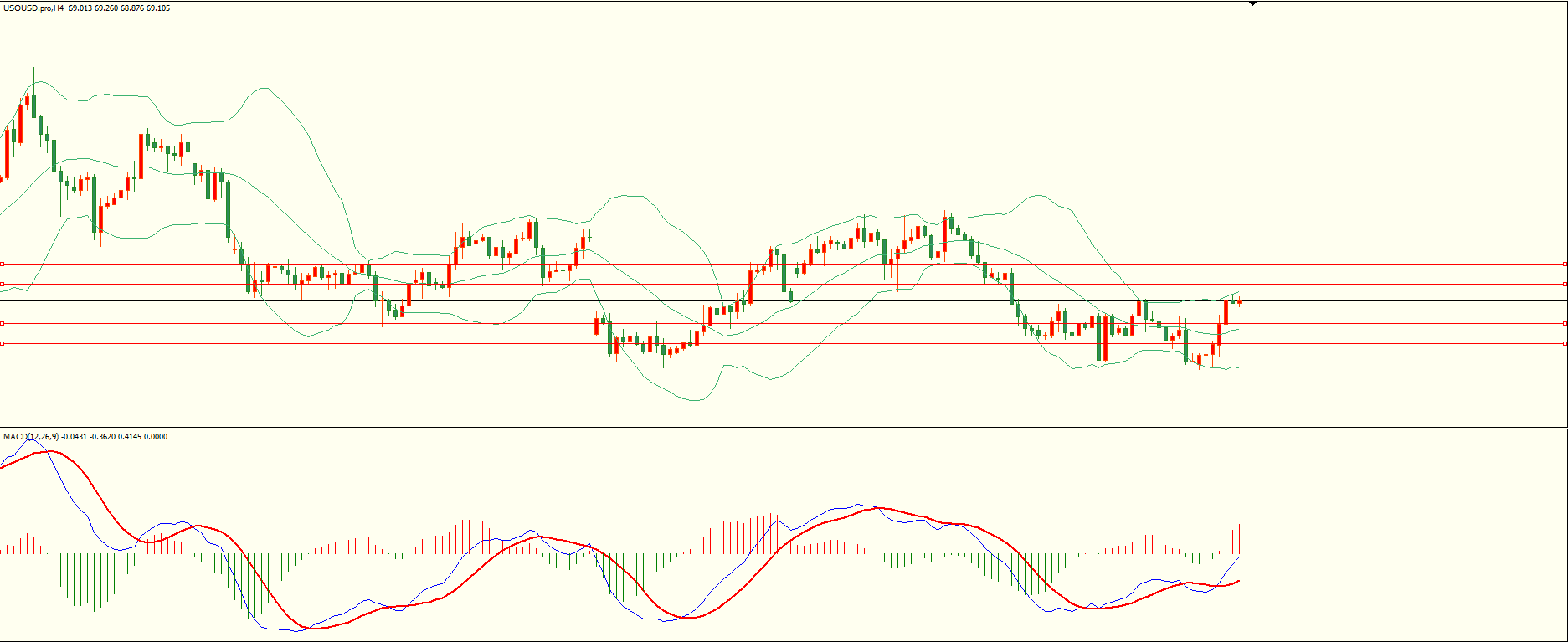This screenshot has height=642, width=1568.
Task: Click left handle of second red horizontal line
Action: pos(3,285)
